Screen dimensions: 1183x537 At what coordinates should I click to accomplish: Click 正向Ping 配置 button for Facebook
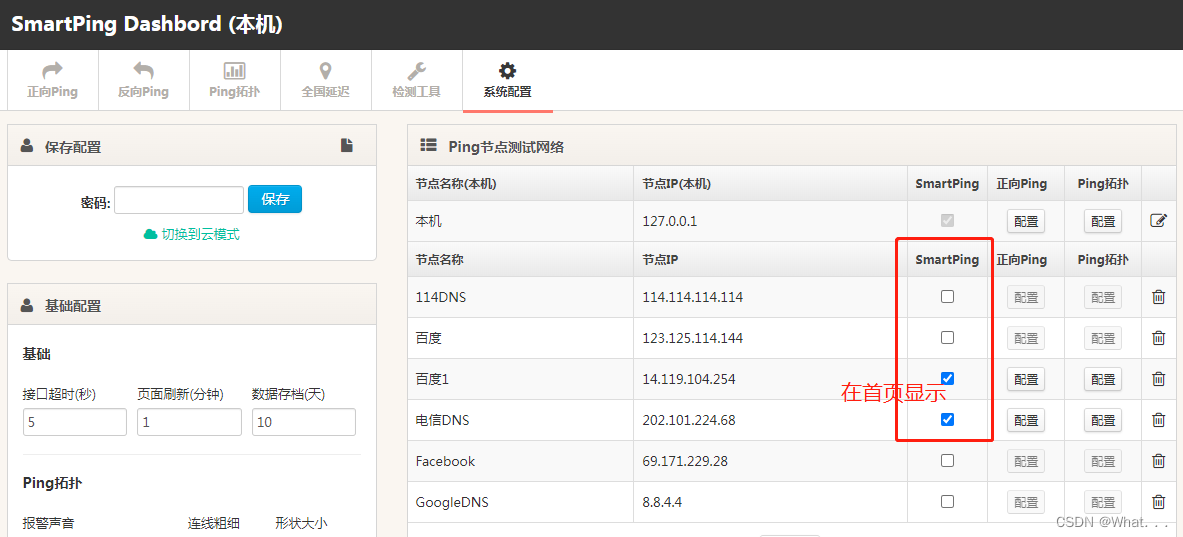(x=1026, y=461)
